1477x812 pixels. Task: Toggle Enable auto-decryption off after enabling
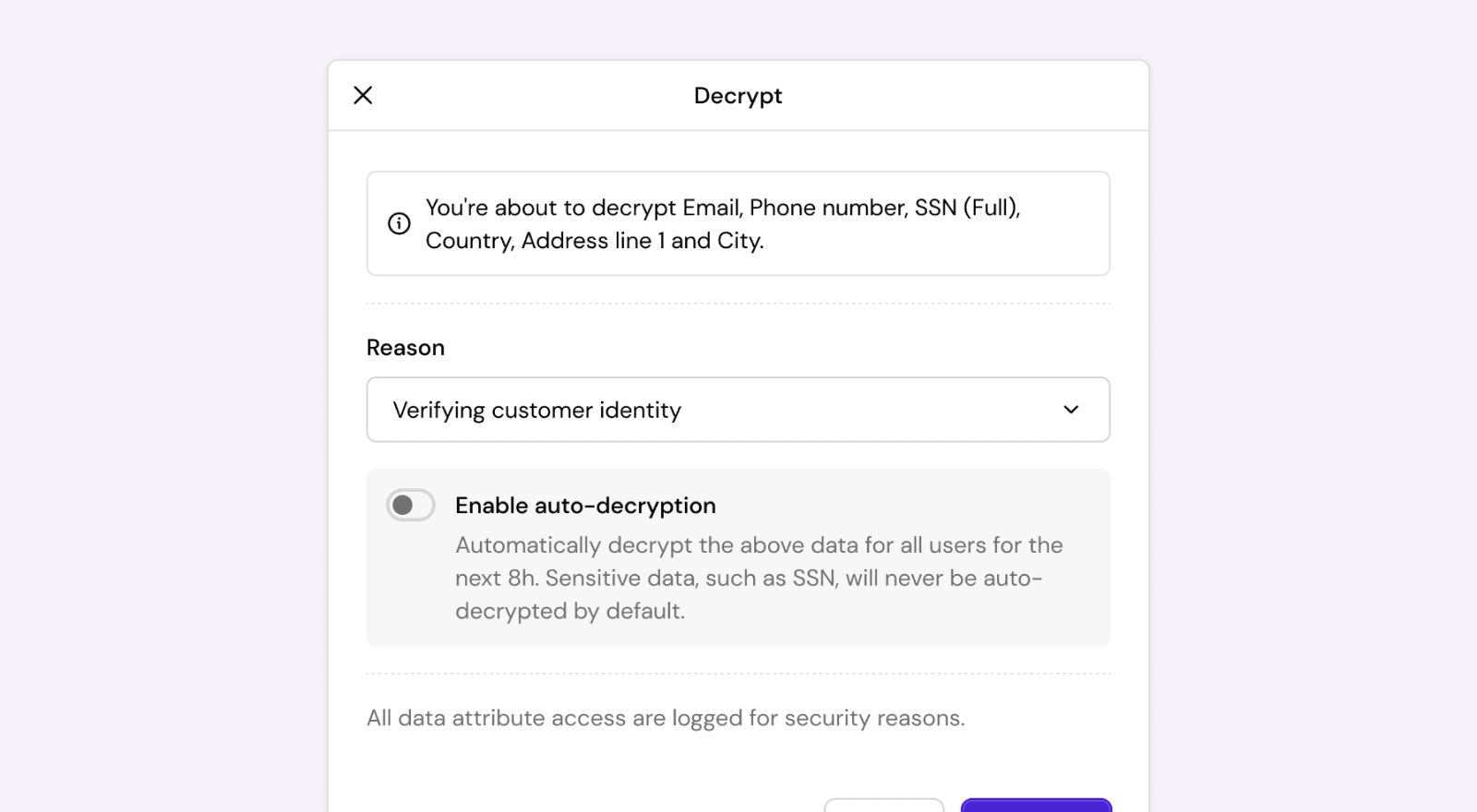410,505
